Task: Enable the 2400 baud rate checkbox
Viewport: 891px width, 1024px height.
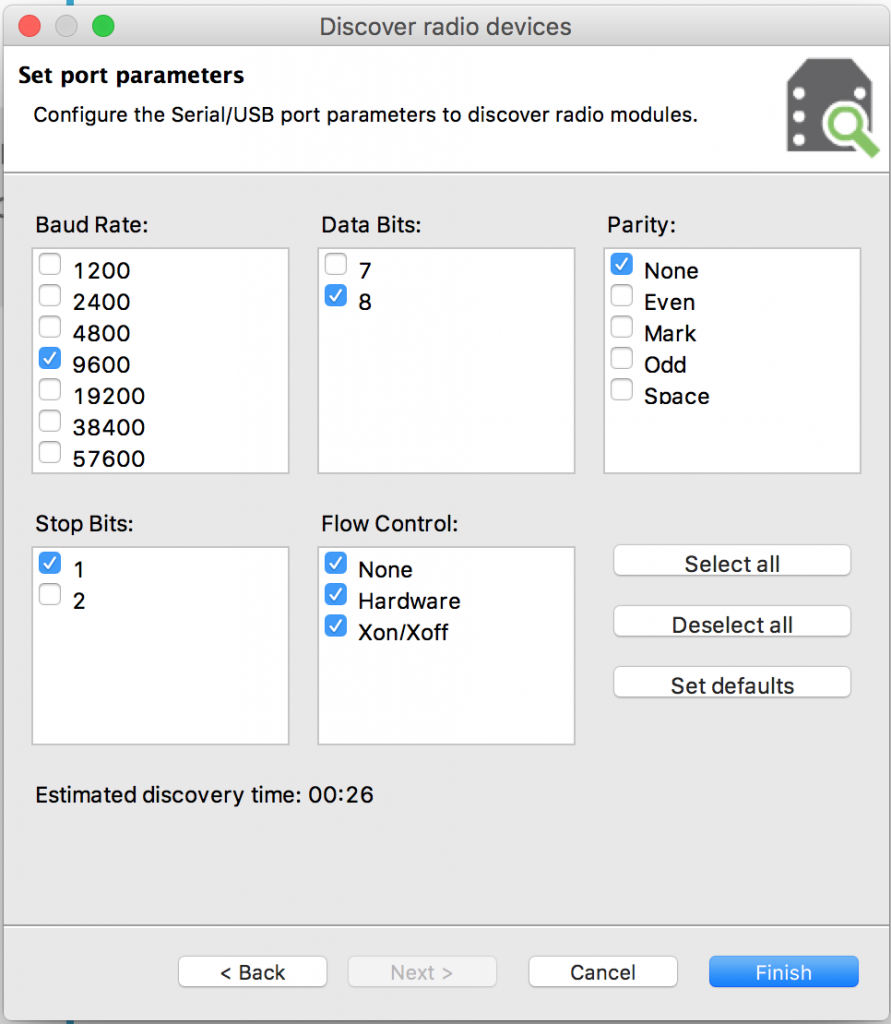Action: pos(49,295)
